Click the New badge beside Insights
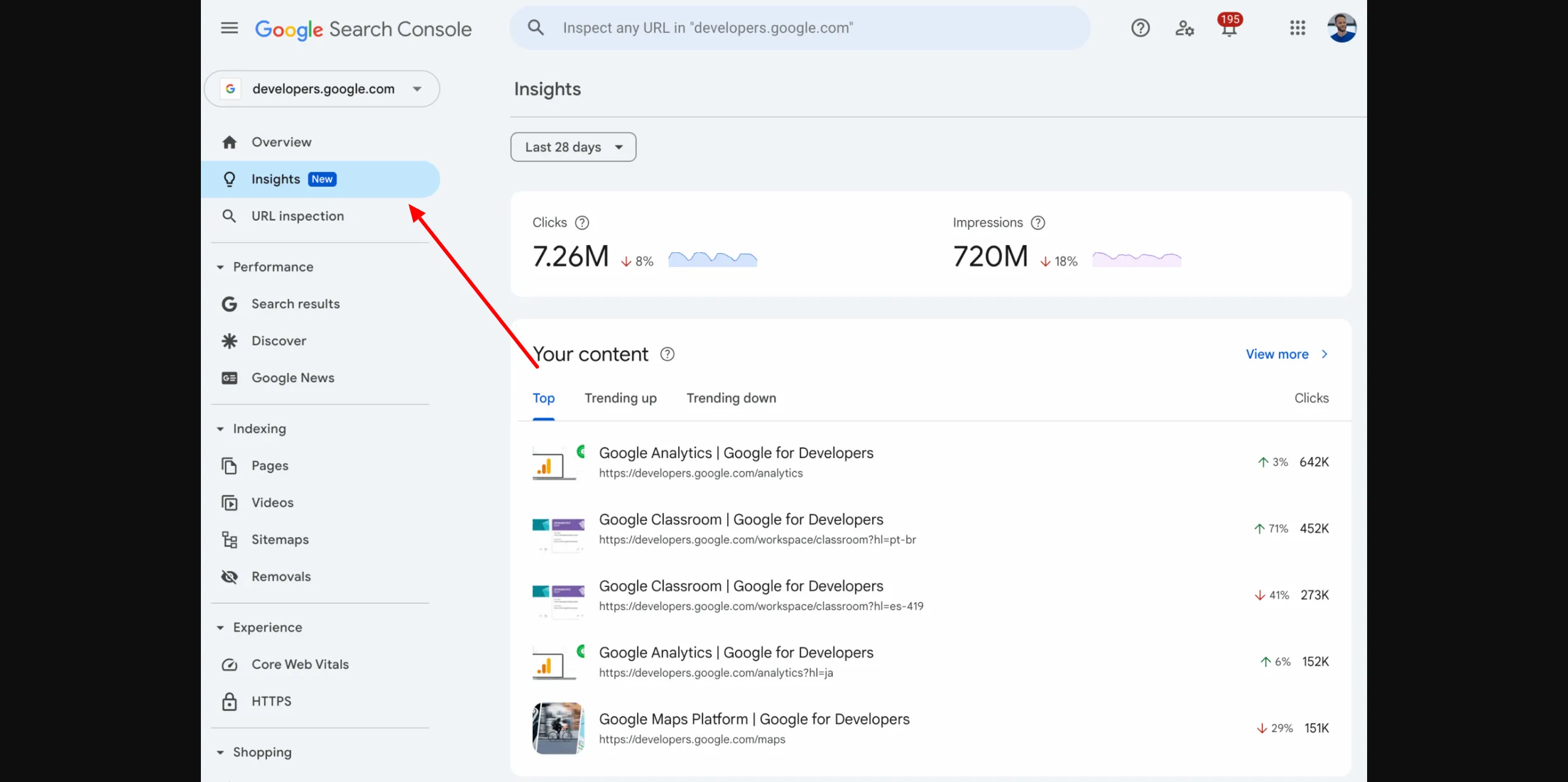Viewport: 1568px width, 782px height. [322, 179]
